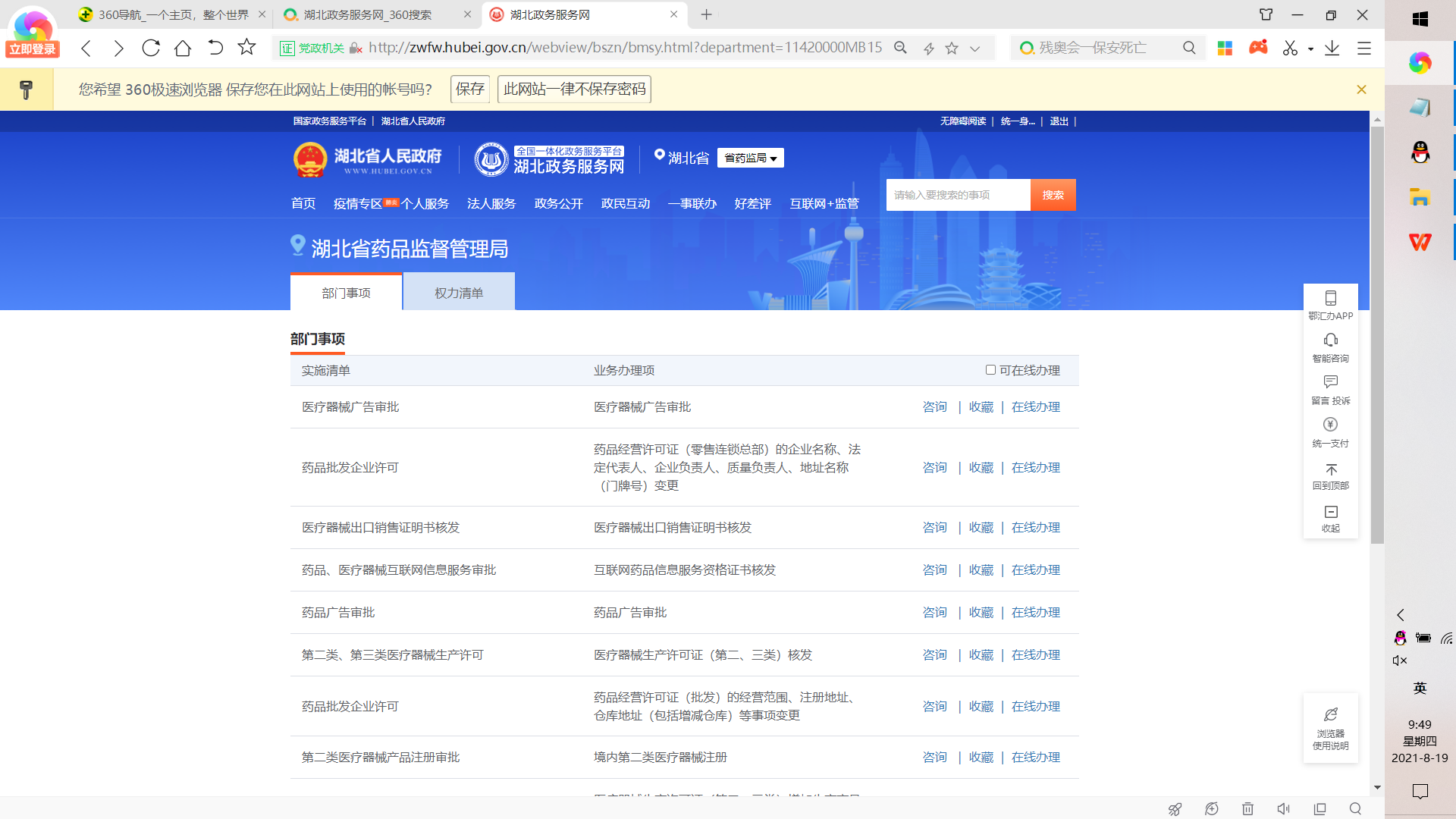
Task: Open the browser downloads icon
Action: point(1332,48)
